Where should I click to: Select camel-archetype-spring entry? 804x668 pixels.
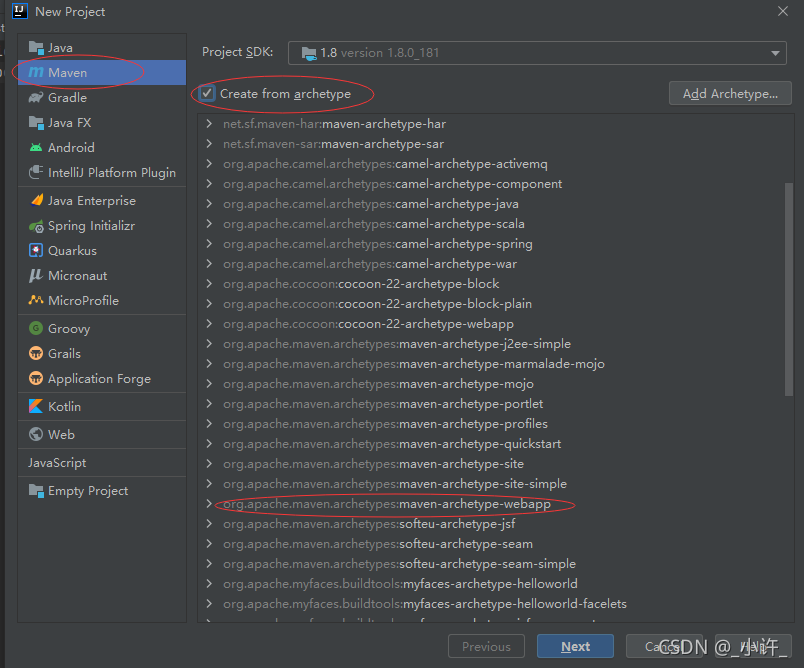tap(378, 244)
